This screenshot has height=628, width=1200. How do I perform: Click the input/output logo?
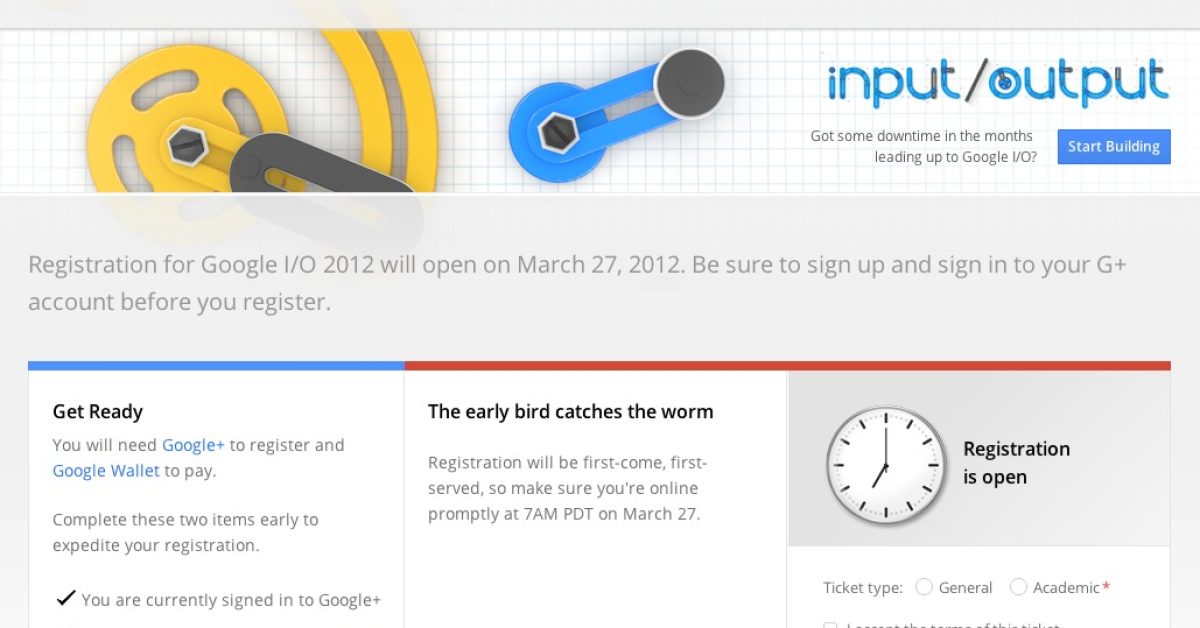997,84
